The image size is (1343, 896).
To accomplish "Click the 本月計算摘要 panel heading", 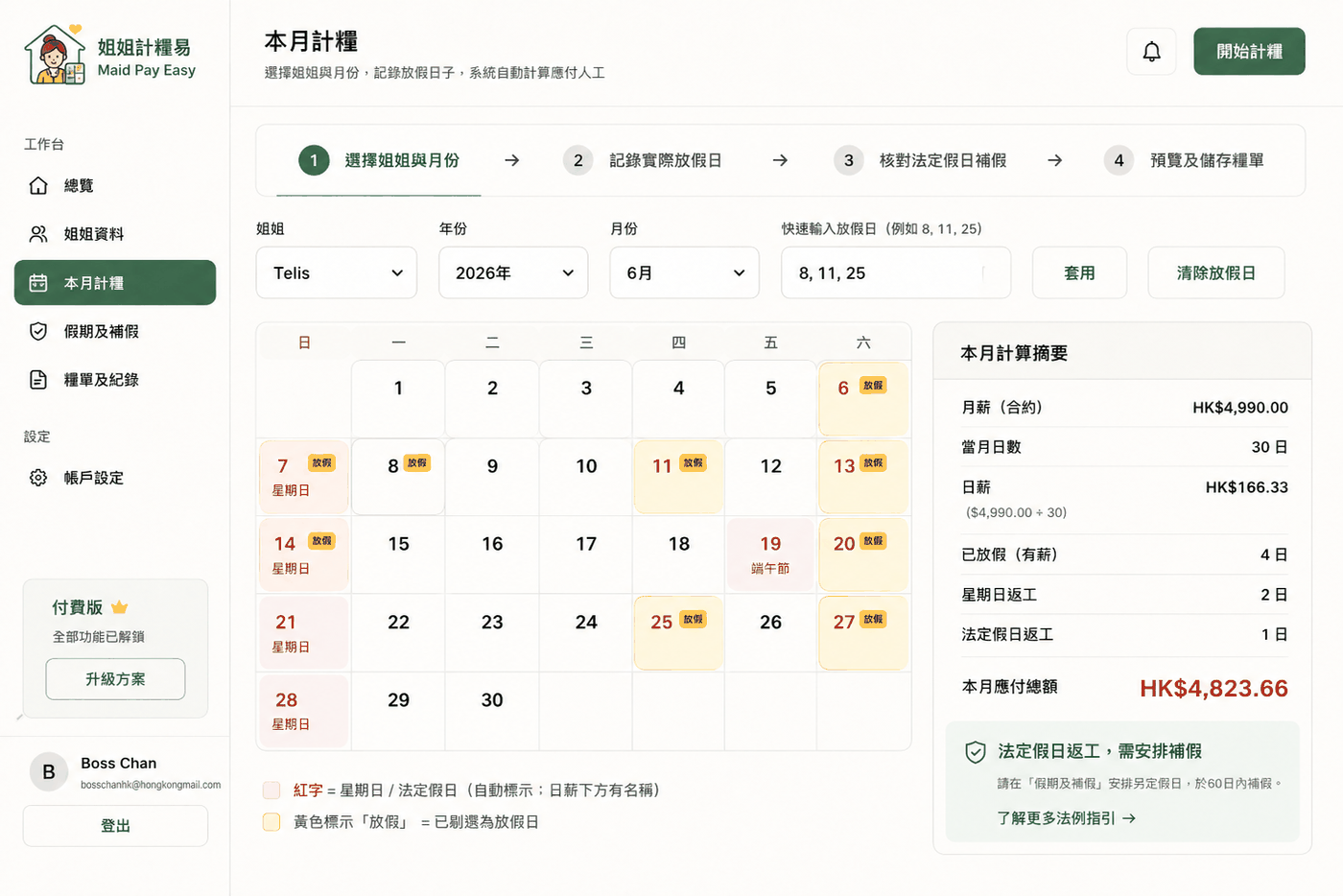I will tap(1014, 353).
